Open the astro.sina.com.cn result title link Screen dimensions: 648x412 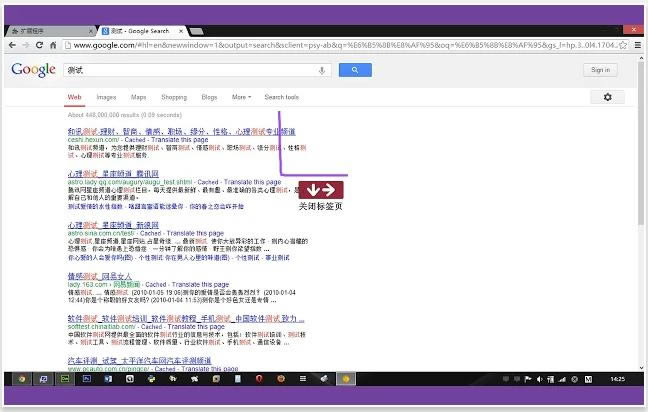(113, 225)
